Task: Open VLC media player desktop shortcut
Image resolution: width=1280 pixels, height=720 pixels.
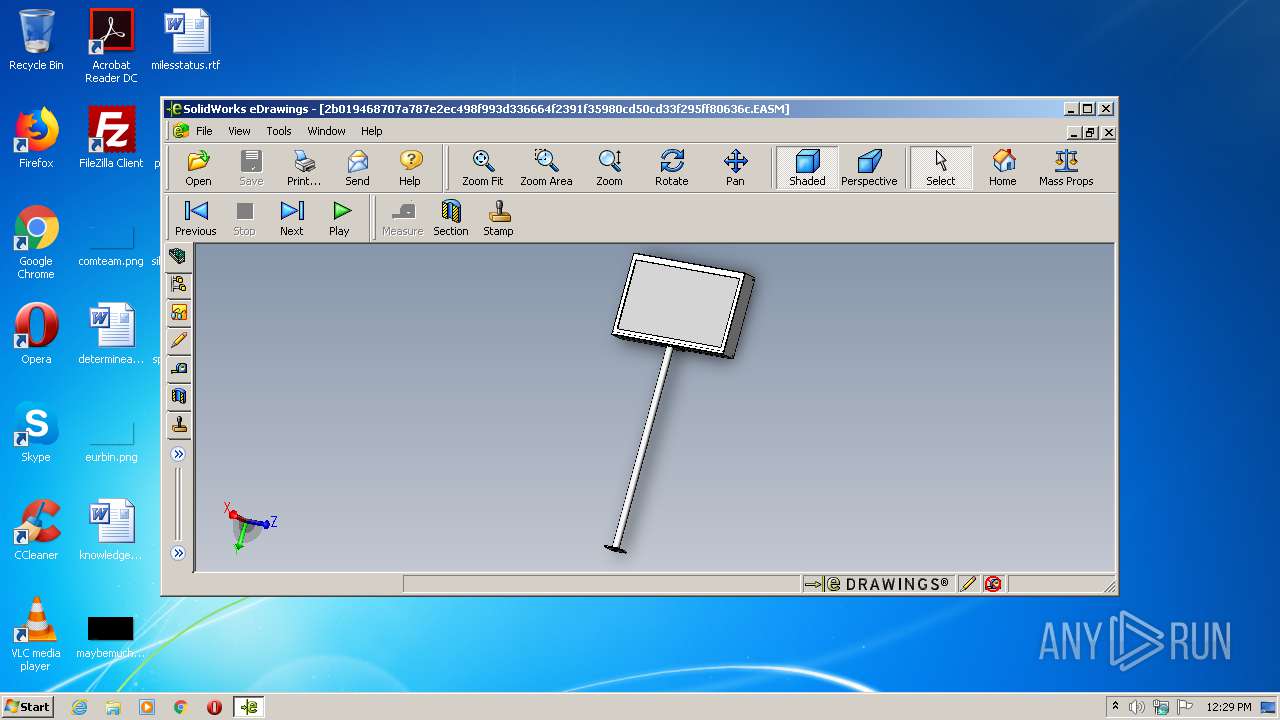Action: coord(36,634)
